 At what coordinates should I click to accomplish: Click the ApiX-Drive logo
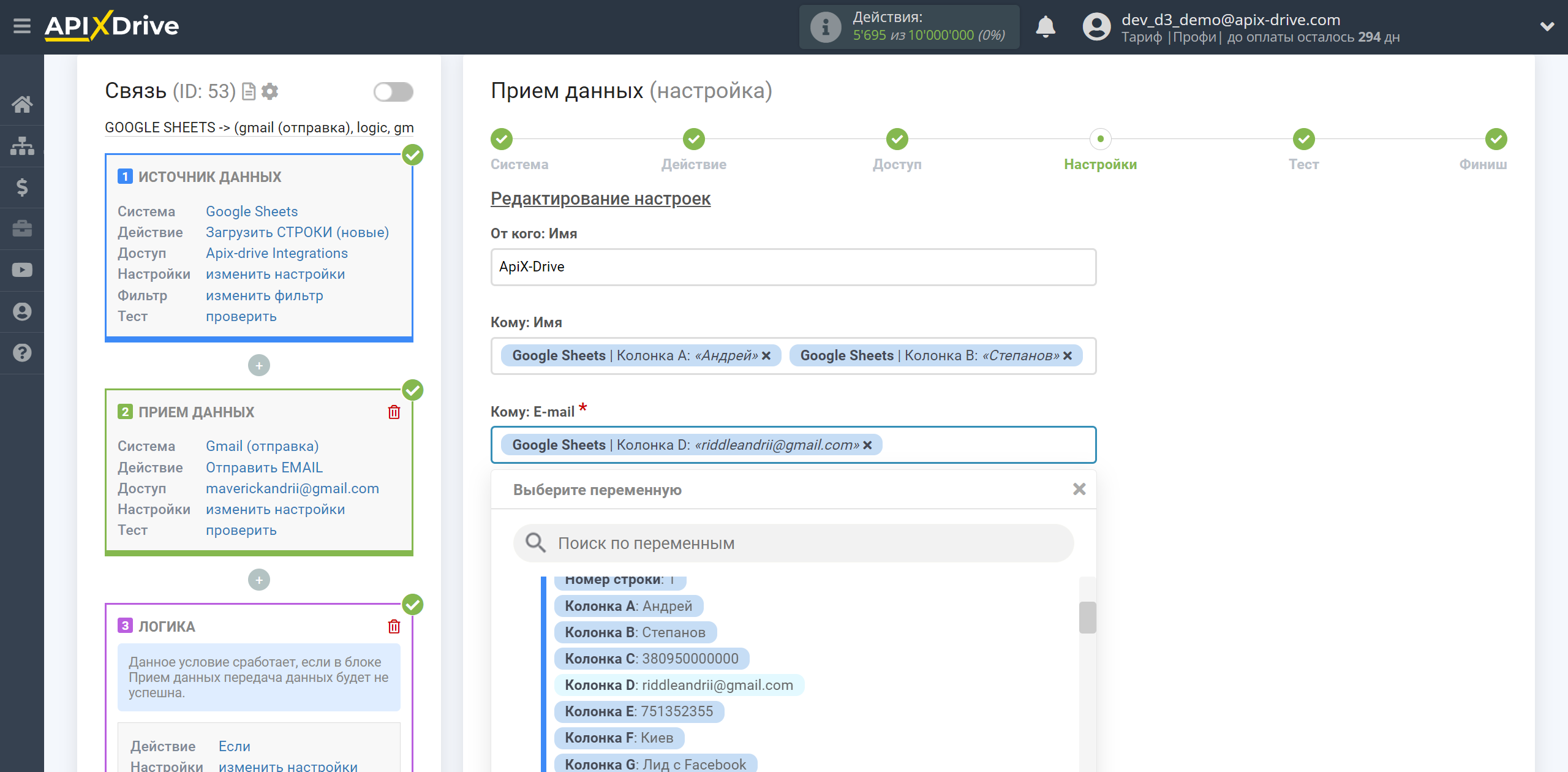click(112, 26)
